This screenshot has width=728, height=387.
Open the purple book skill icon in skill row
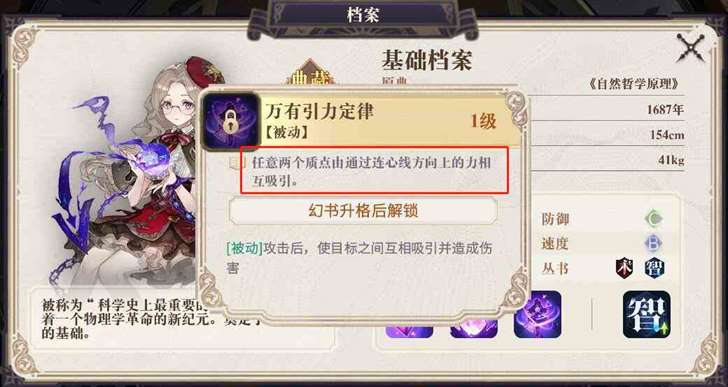point(538,314)
